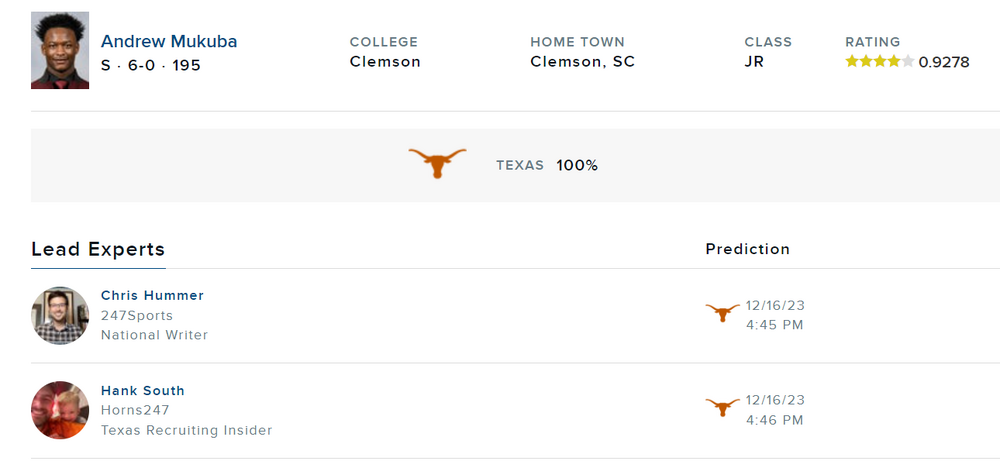Click the 12/16/23 4:46 PM prediction timestamp

pos(775,410)
